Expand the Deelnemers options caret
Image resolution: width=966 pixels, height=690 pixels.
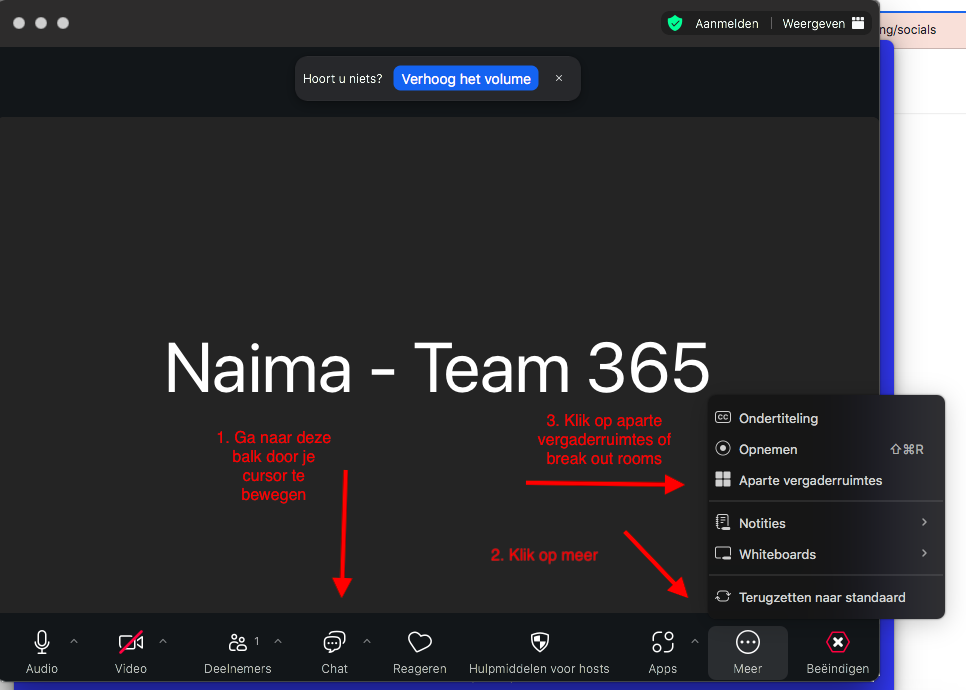coord(278,641)
